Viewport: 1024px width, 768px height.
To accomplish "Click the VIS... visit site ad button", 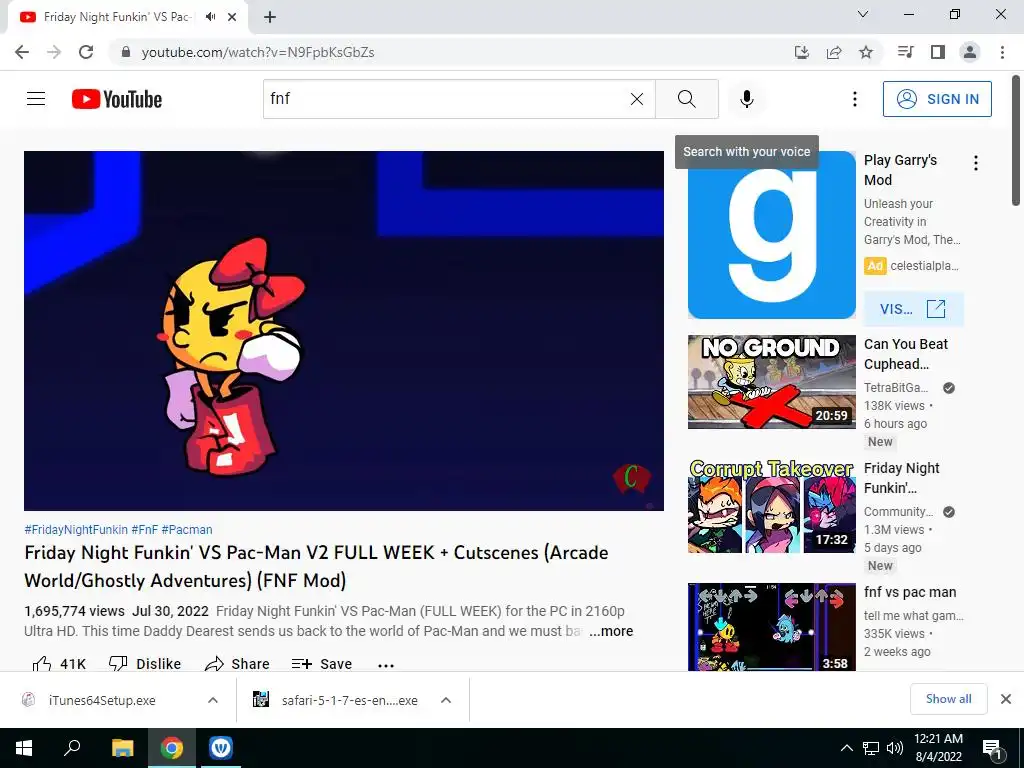I will (913, 309).
